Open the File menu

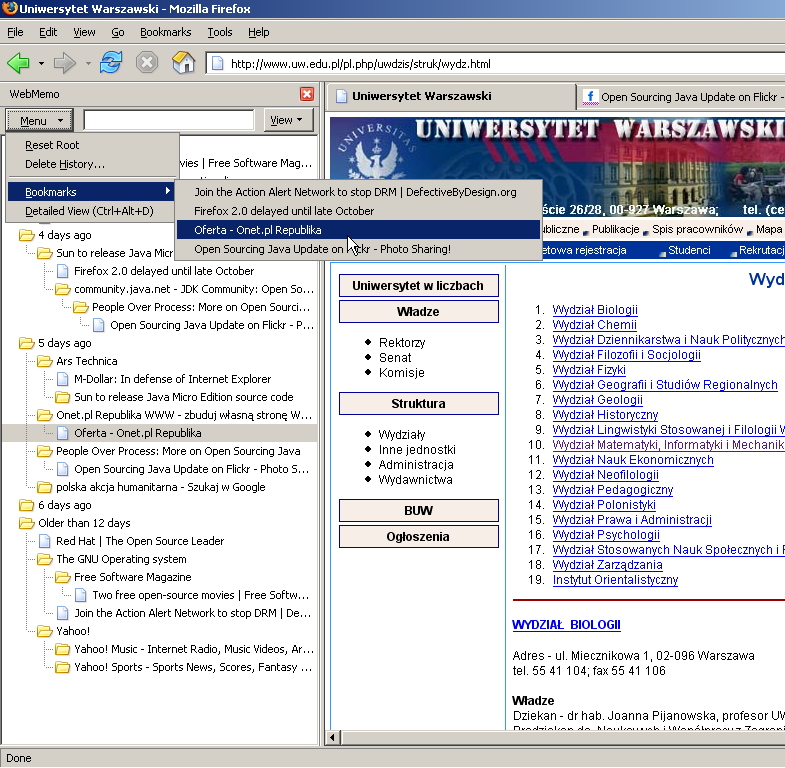(15, 32)
